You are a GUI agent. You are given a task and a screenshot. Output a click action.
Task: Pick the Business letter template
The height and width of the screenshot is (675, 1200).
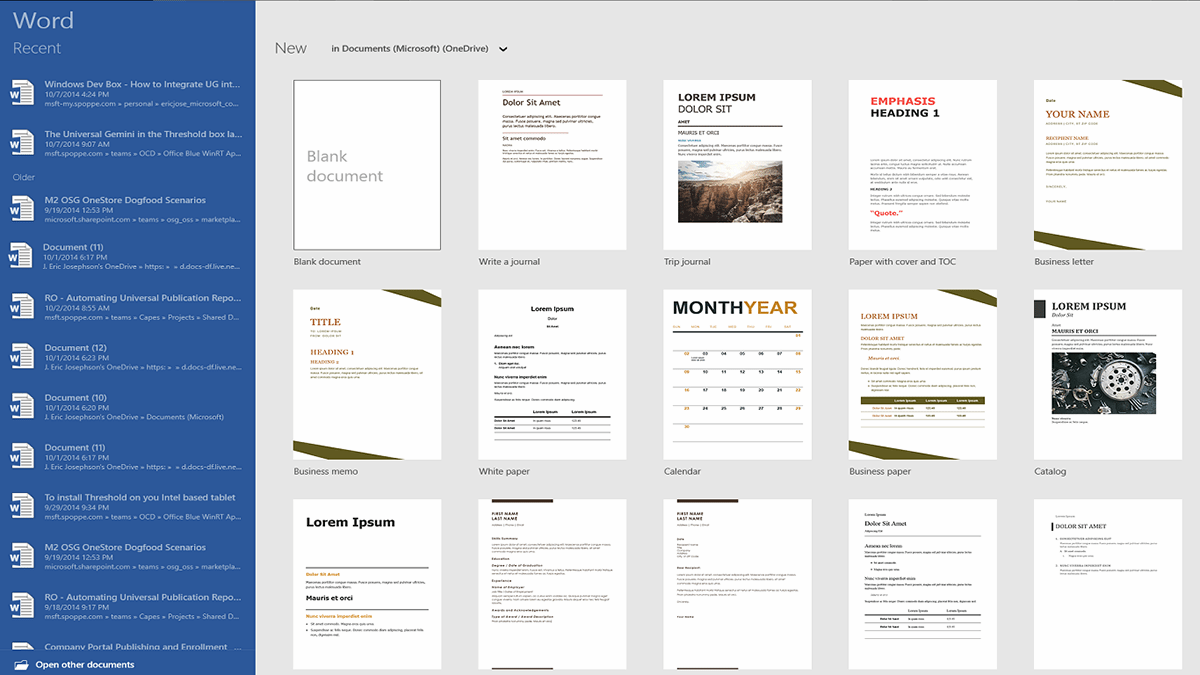click(x=1108, y=165)
